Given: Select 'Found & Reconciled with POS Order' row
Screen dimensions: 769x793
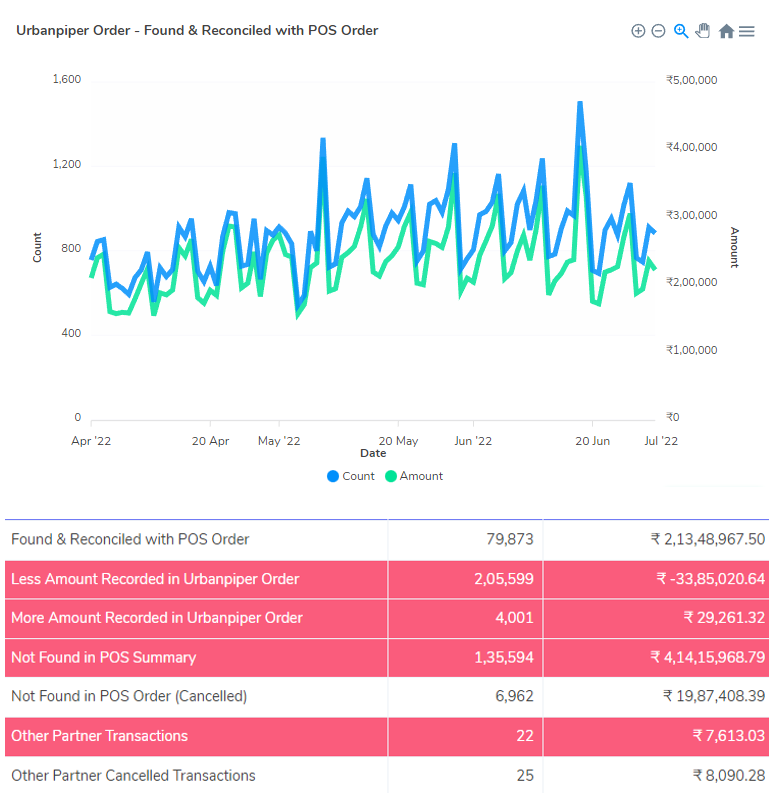Looking at the screenshot, I should (387, 540).
